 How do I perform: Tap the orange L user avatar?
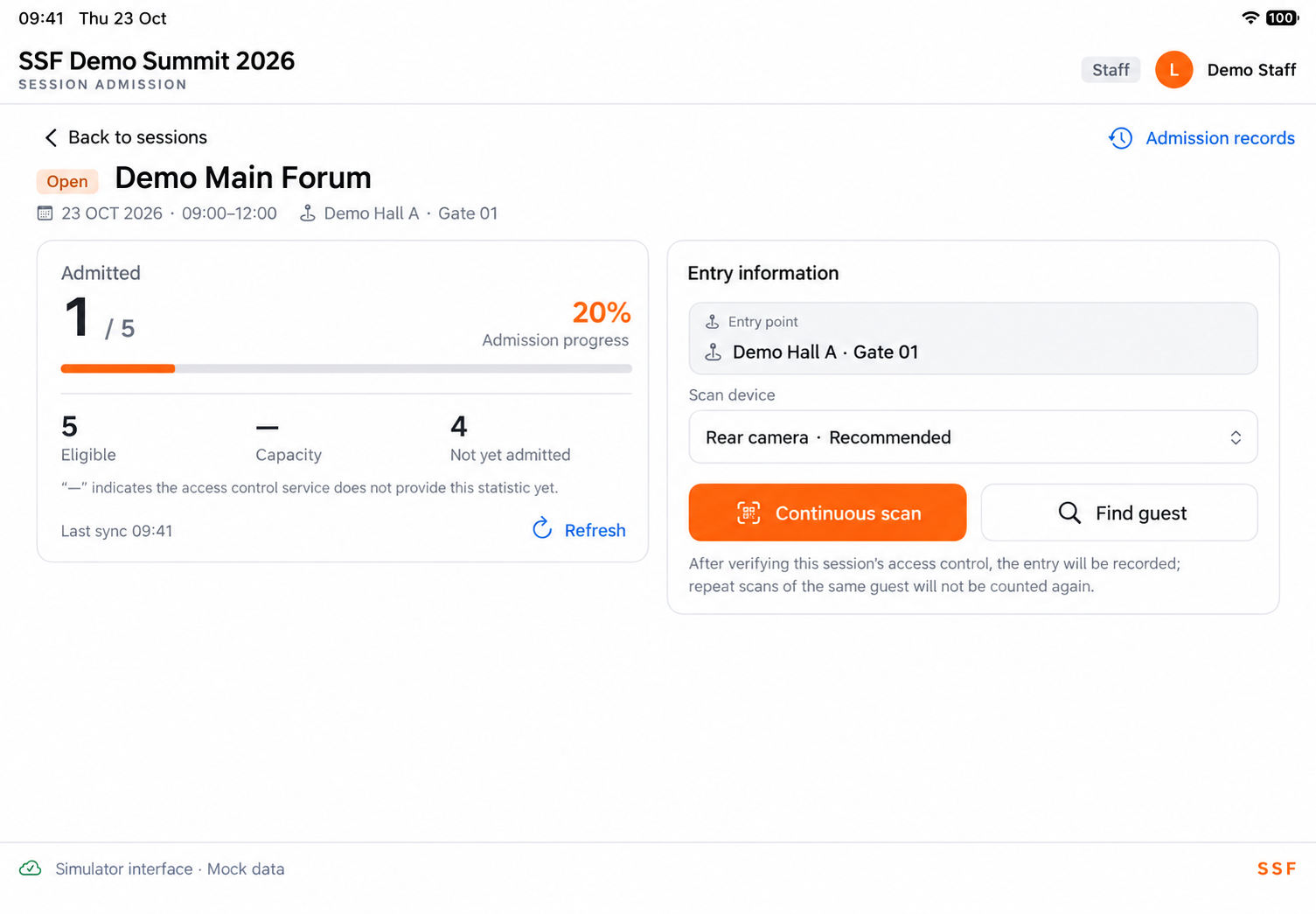tap(1173, 70)
